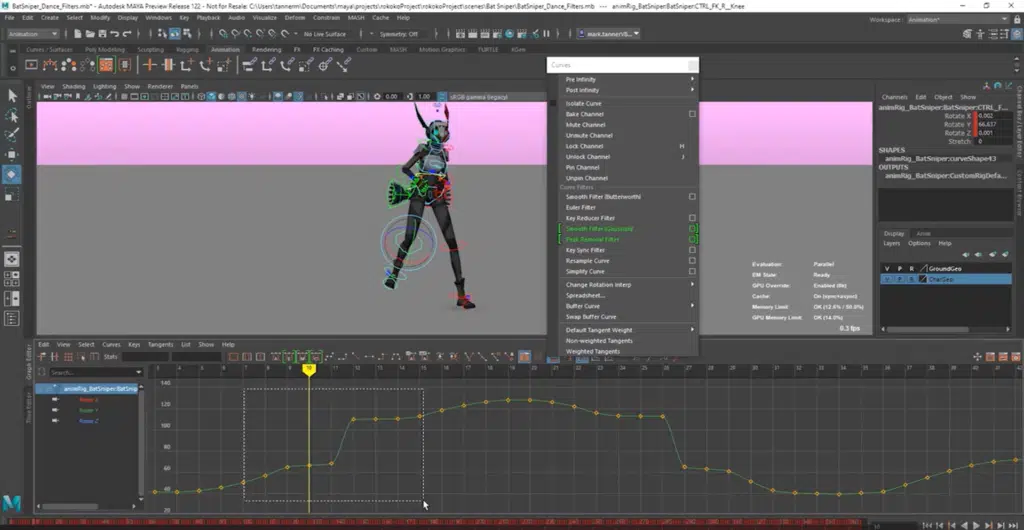Open the Deform menu in menu bar
This screenshot has width=1024, height=530.
point(295,18)
